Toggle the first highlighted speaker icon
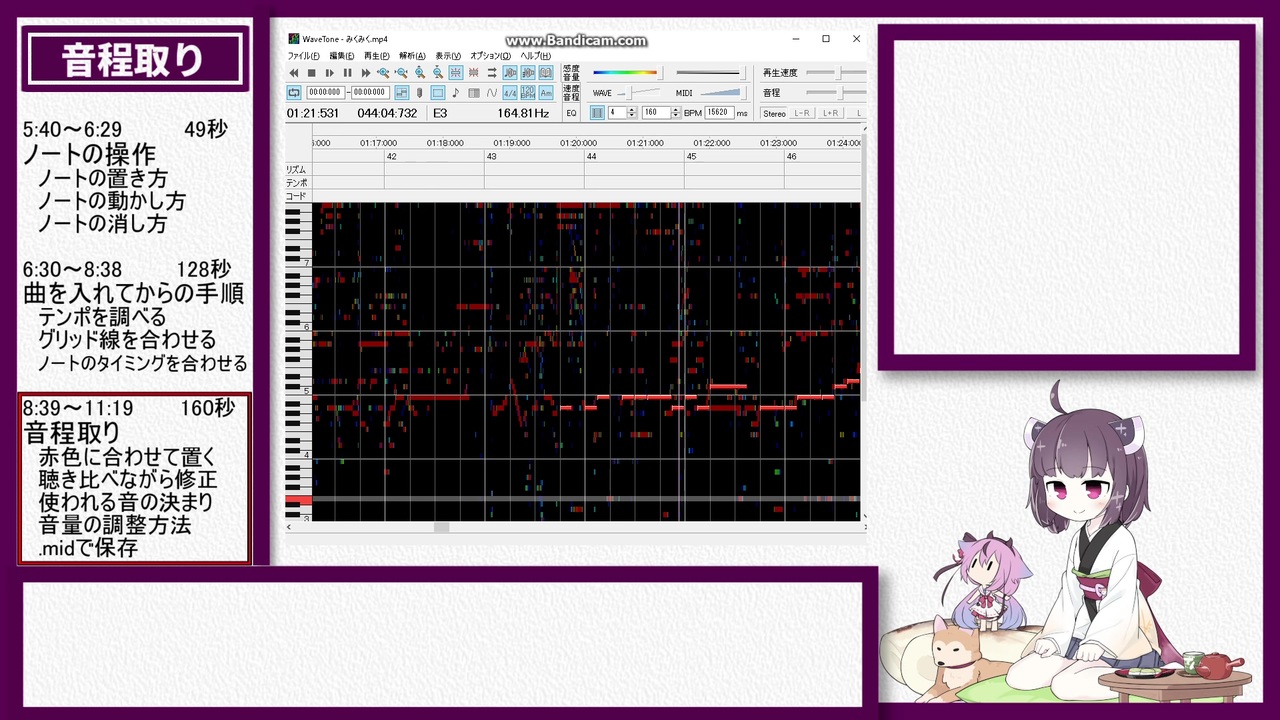This screenshot has width=1280, height=720. click(x=510, y=73)
